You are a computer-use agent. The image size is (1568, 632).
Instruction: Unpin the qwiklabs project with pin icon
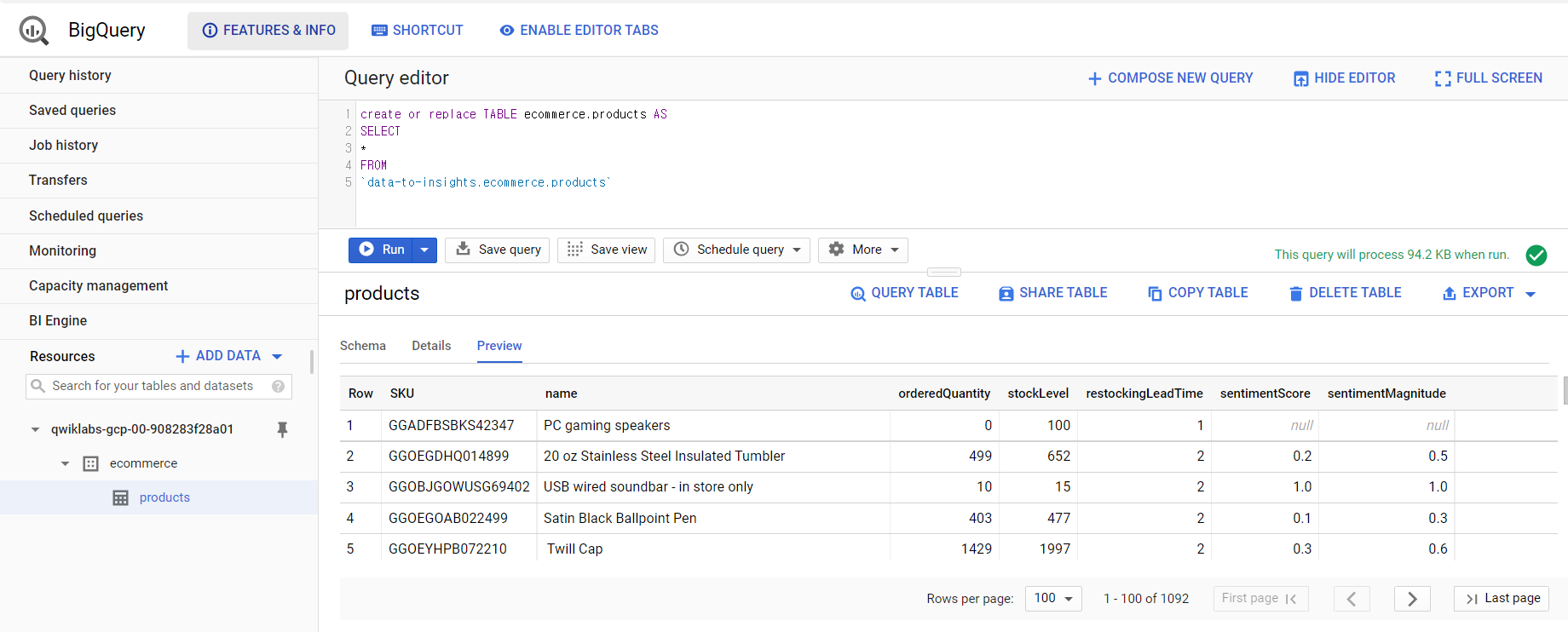pos(282,429)
